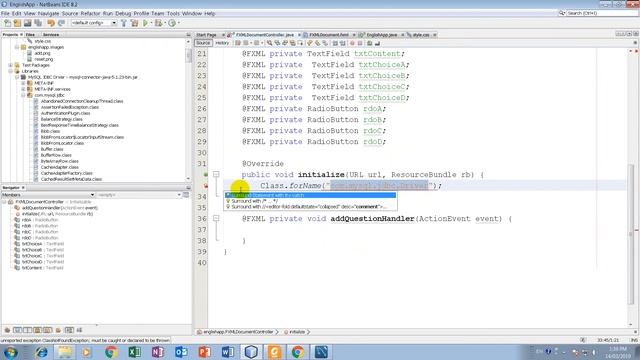
Task: Expand the Test Packages node
Action: tap(11, 65)
